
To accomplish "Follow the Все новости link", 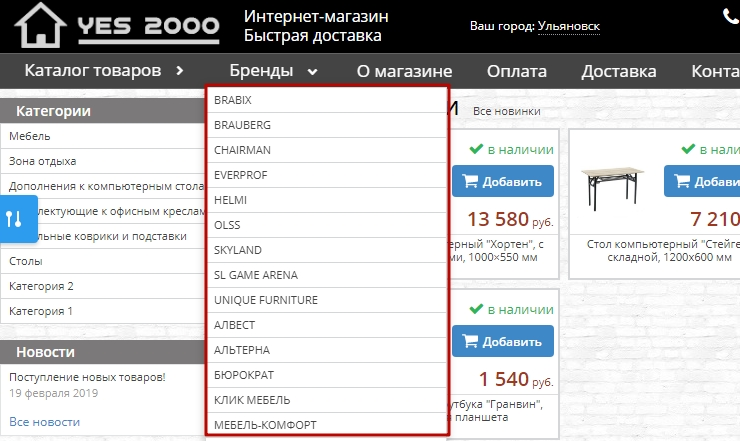I will point(44,422).
